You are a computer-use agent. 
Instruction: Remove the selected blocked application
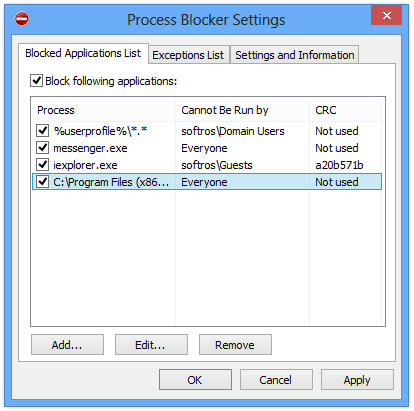click(235, 345)
